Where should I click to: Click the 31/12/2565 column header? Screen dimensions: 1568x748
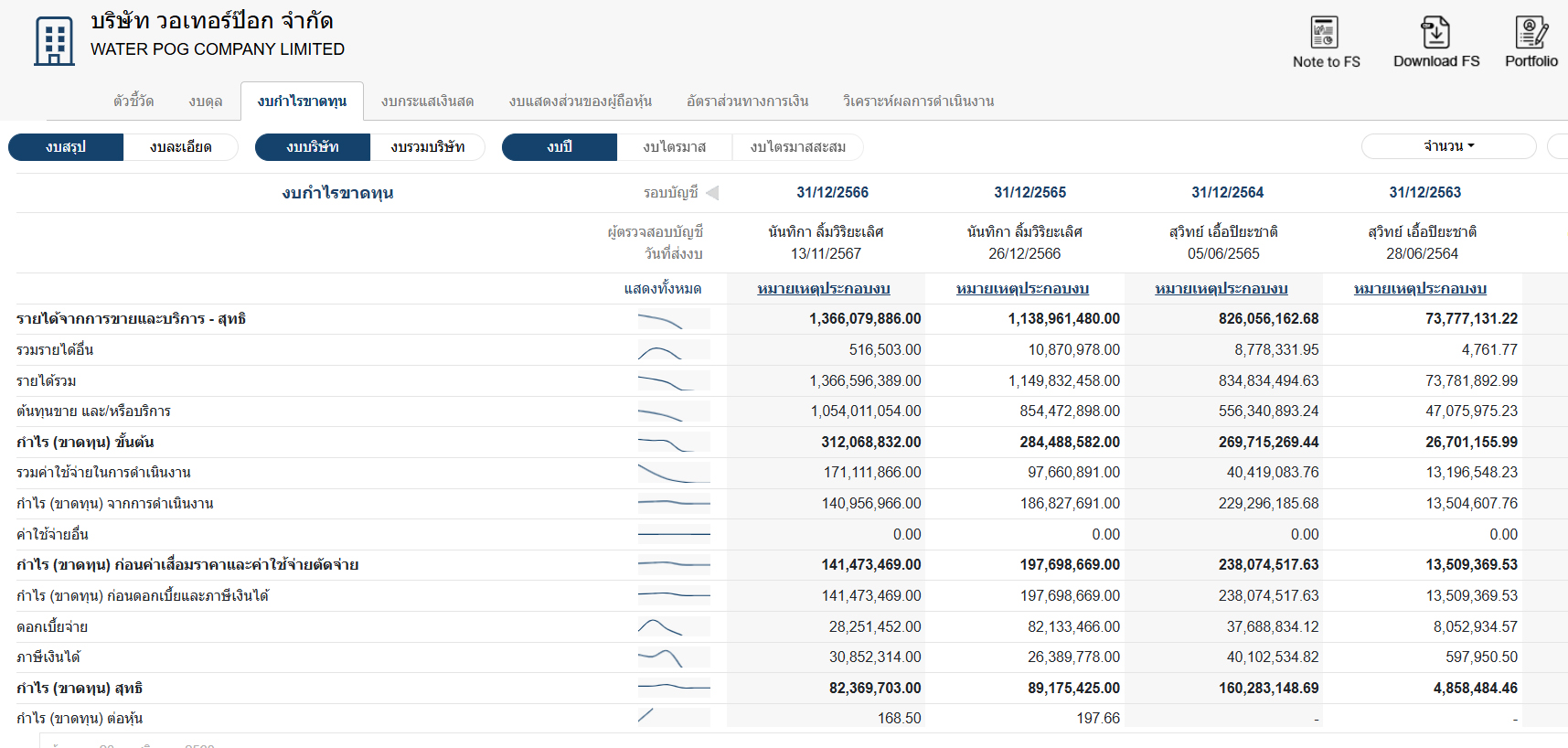1029,193
